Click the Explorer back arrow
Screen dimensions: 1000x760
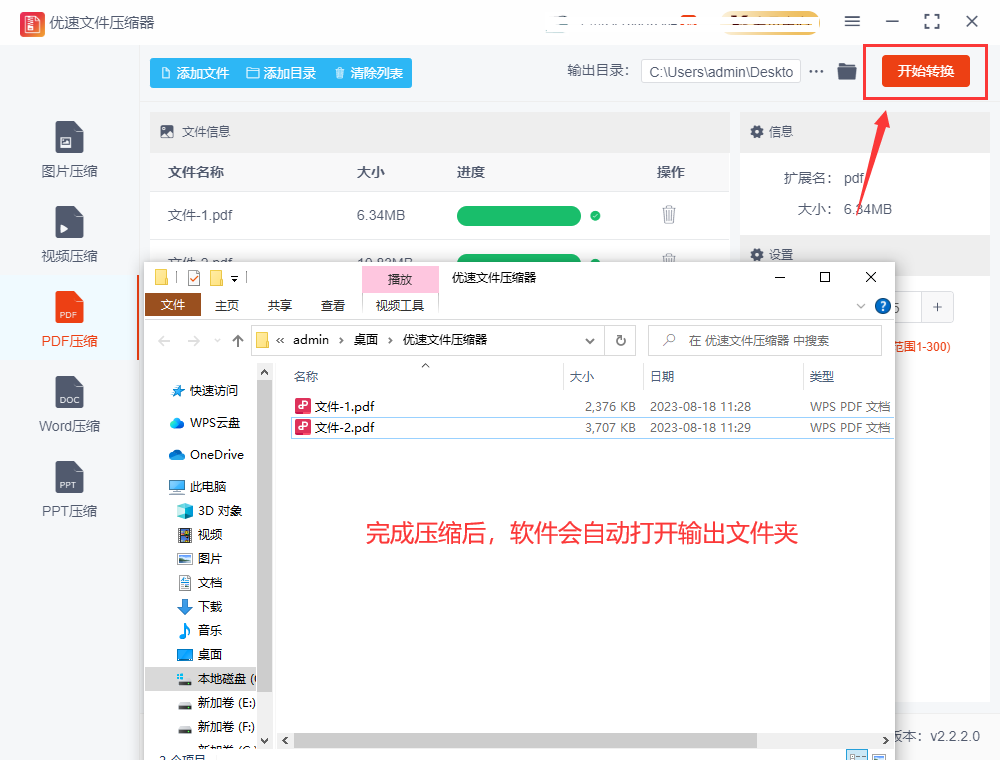tap(164, 341)
